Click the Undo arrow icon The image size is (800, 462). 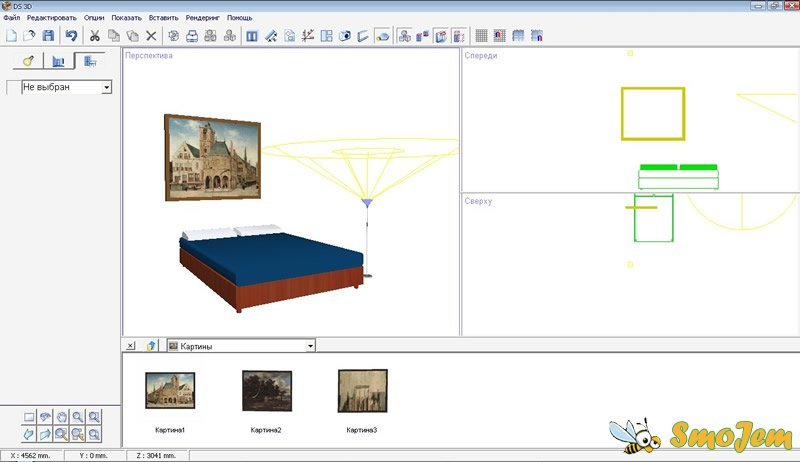[x=71, y=36]
